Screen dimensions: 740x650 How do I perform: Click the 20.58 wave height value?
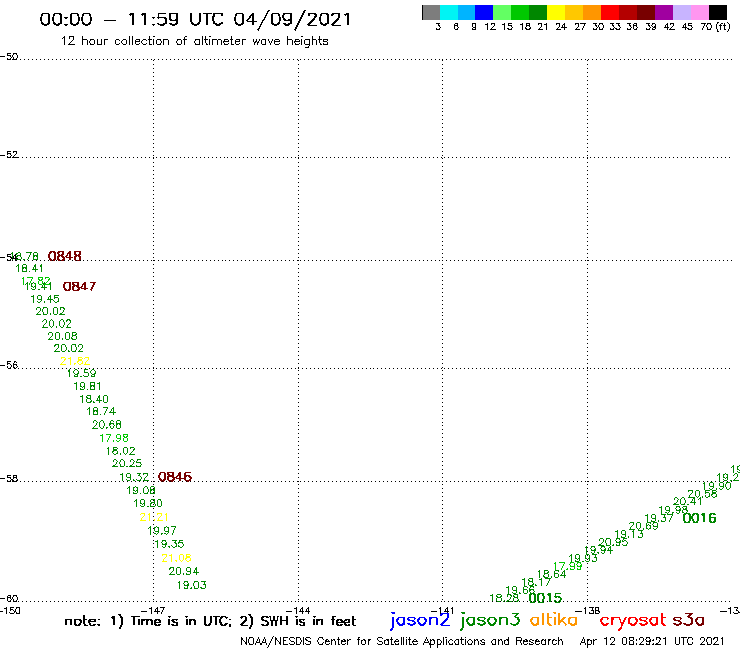point(702,494)
